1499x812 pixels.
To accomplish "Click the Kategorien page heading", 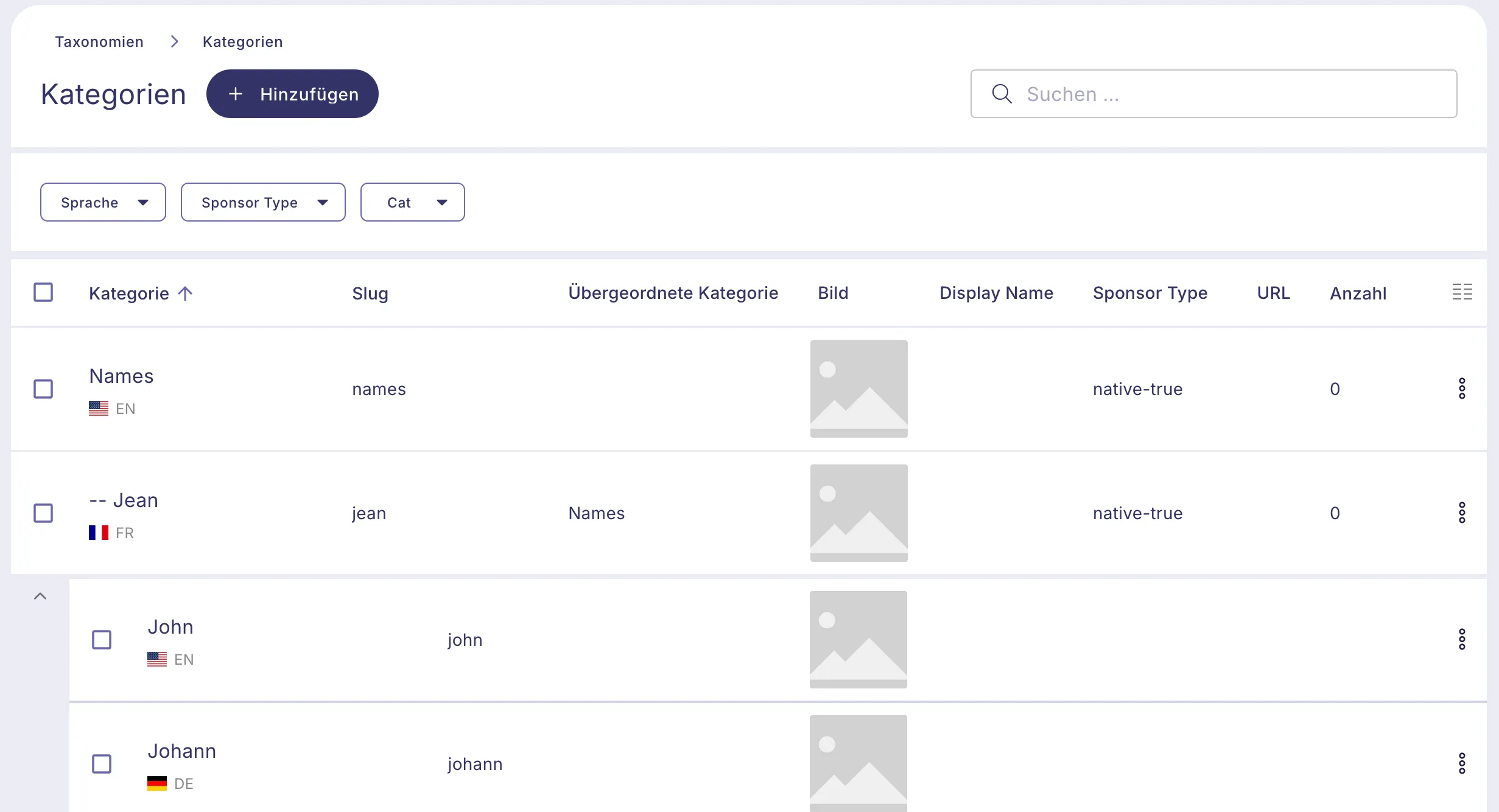I will (x=113, y=94).
